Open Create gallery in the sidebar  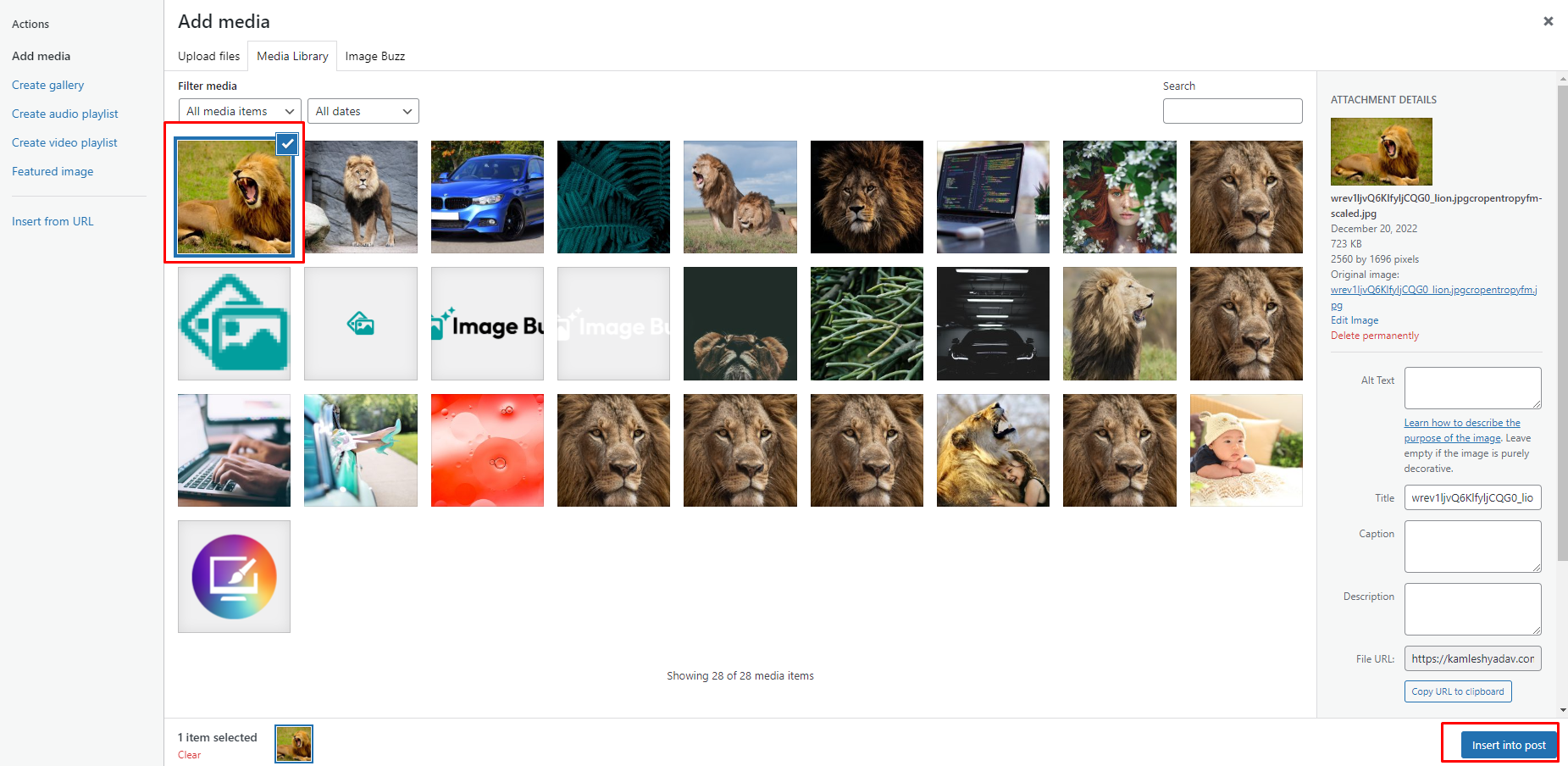47,85
